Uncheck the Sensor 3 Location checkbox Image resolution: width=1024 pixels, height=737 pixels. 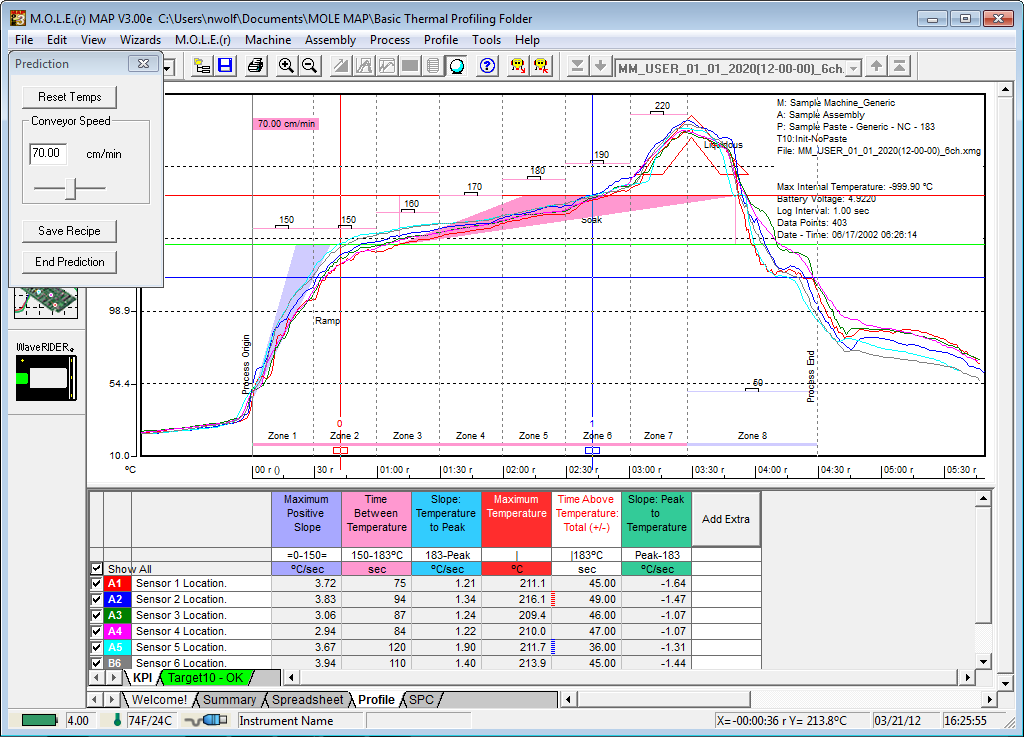(97, 615)
